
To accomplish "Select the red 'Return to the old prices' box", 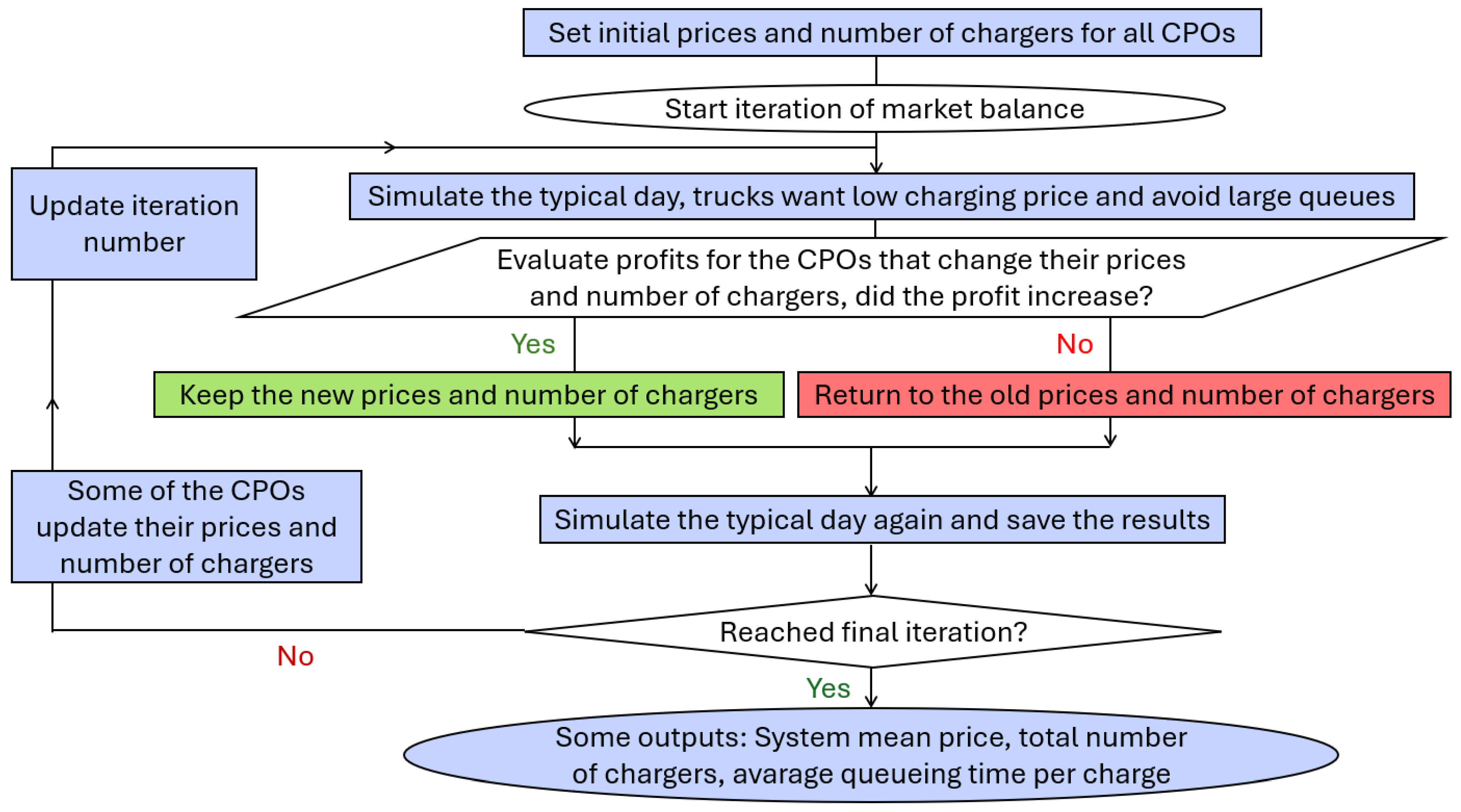I will [x=1124, y=395].
